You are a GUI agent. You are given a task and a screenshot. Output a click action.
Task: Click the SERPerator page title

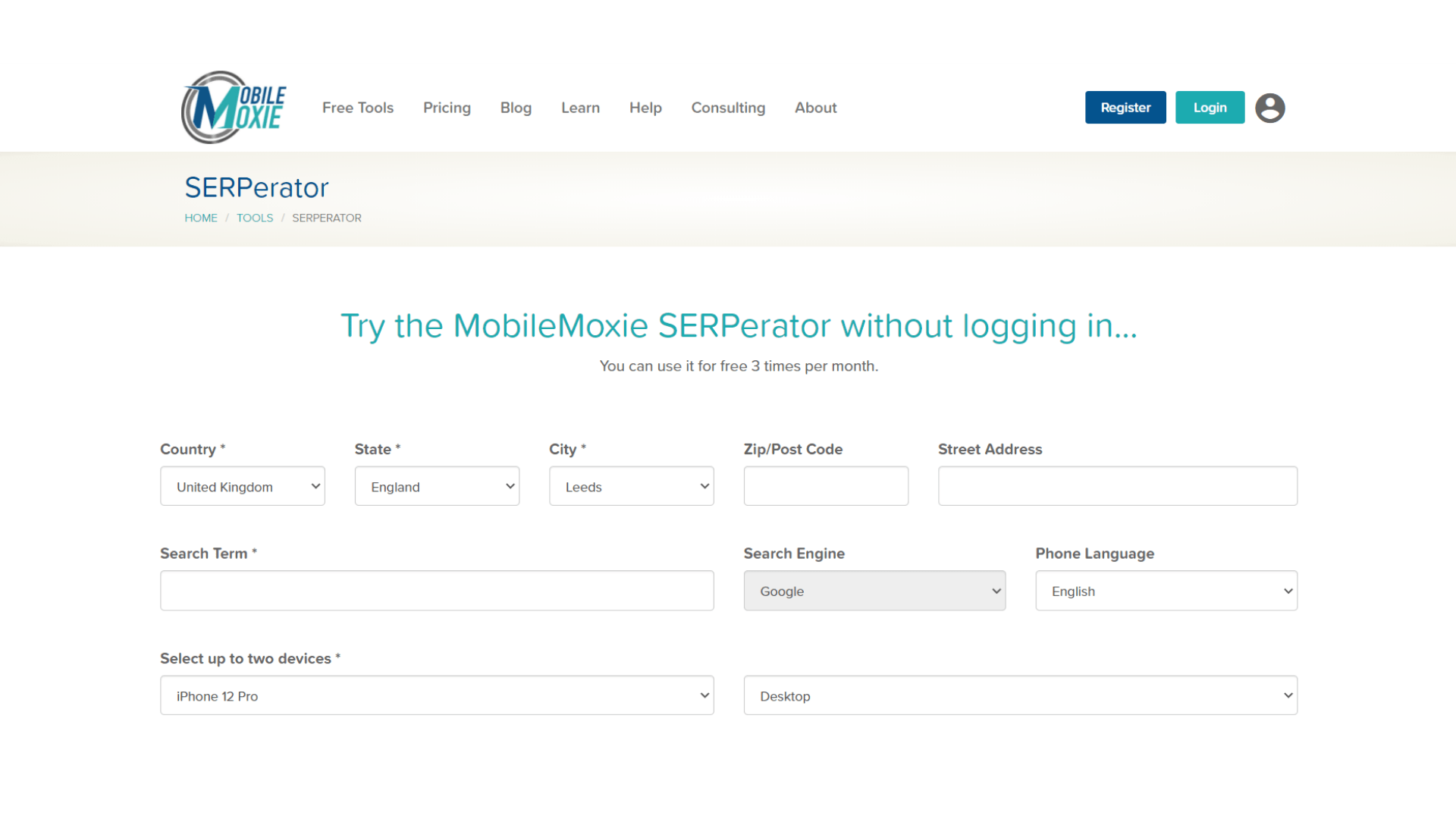(256, 187)
